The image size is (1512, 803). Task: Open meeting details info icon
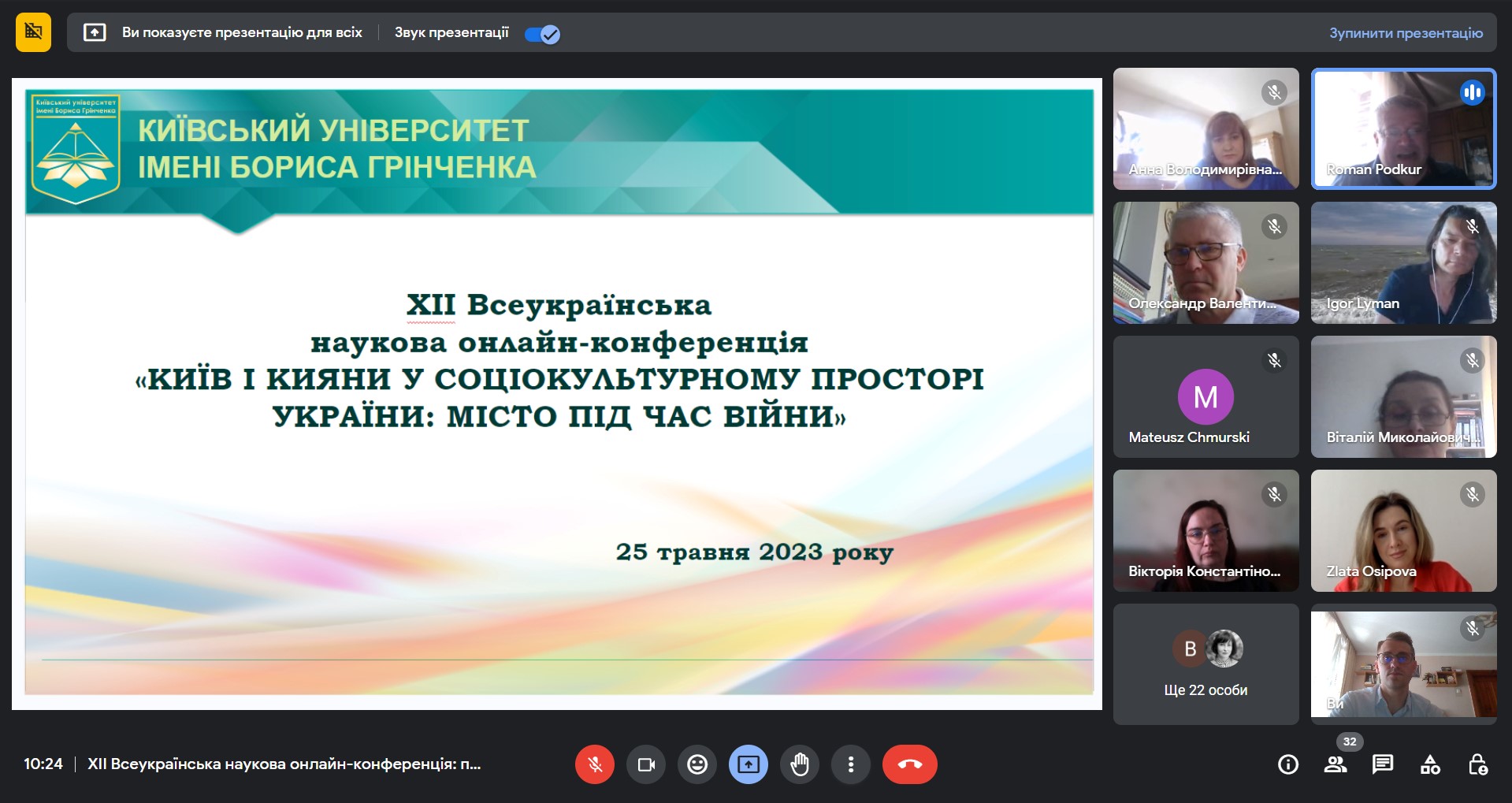(1288, 764)
